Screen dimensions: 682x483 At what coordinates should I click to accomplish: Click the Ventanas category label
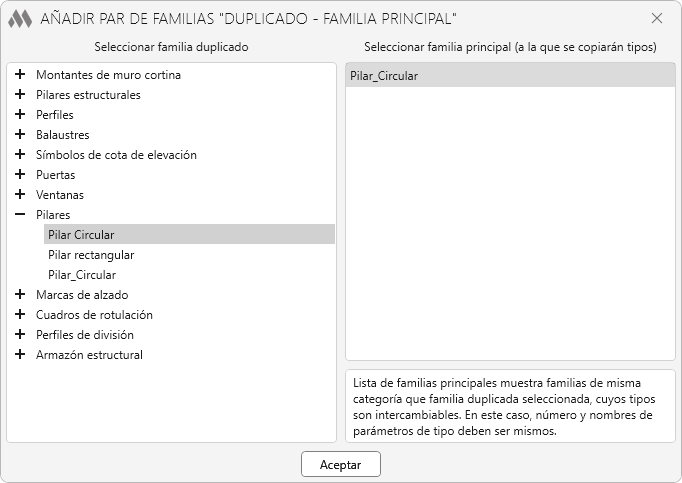(60, 195)
